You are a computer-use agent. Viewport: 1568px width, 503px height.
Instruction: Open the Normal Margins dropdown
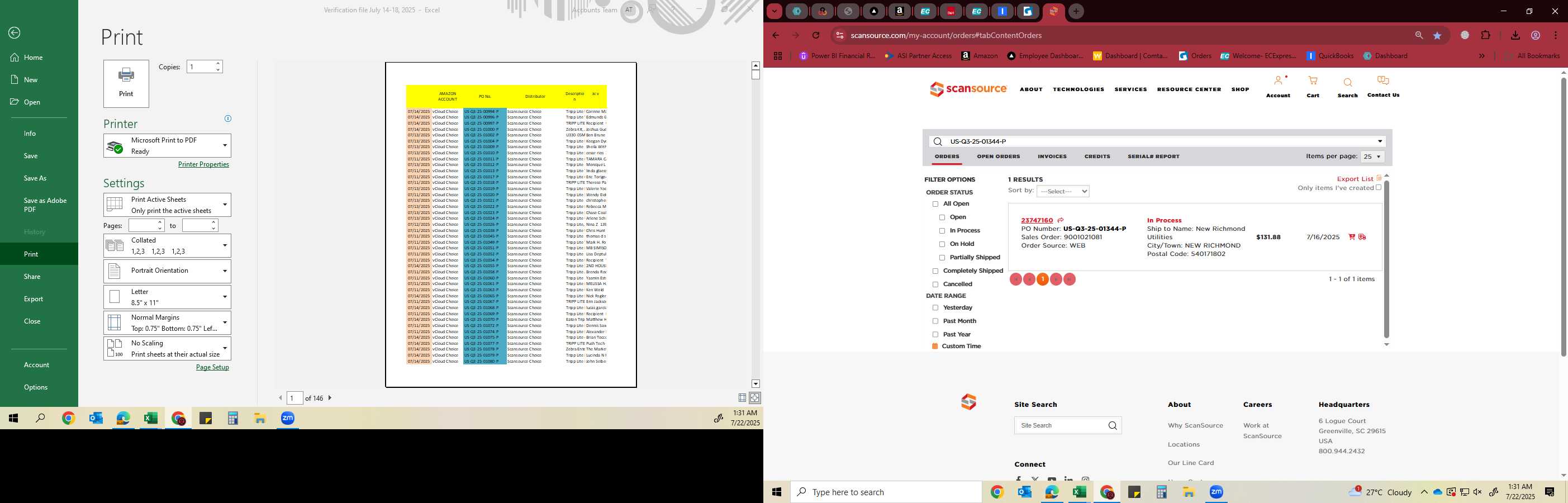(168, 322)
